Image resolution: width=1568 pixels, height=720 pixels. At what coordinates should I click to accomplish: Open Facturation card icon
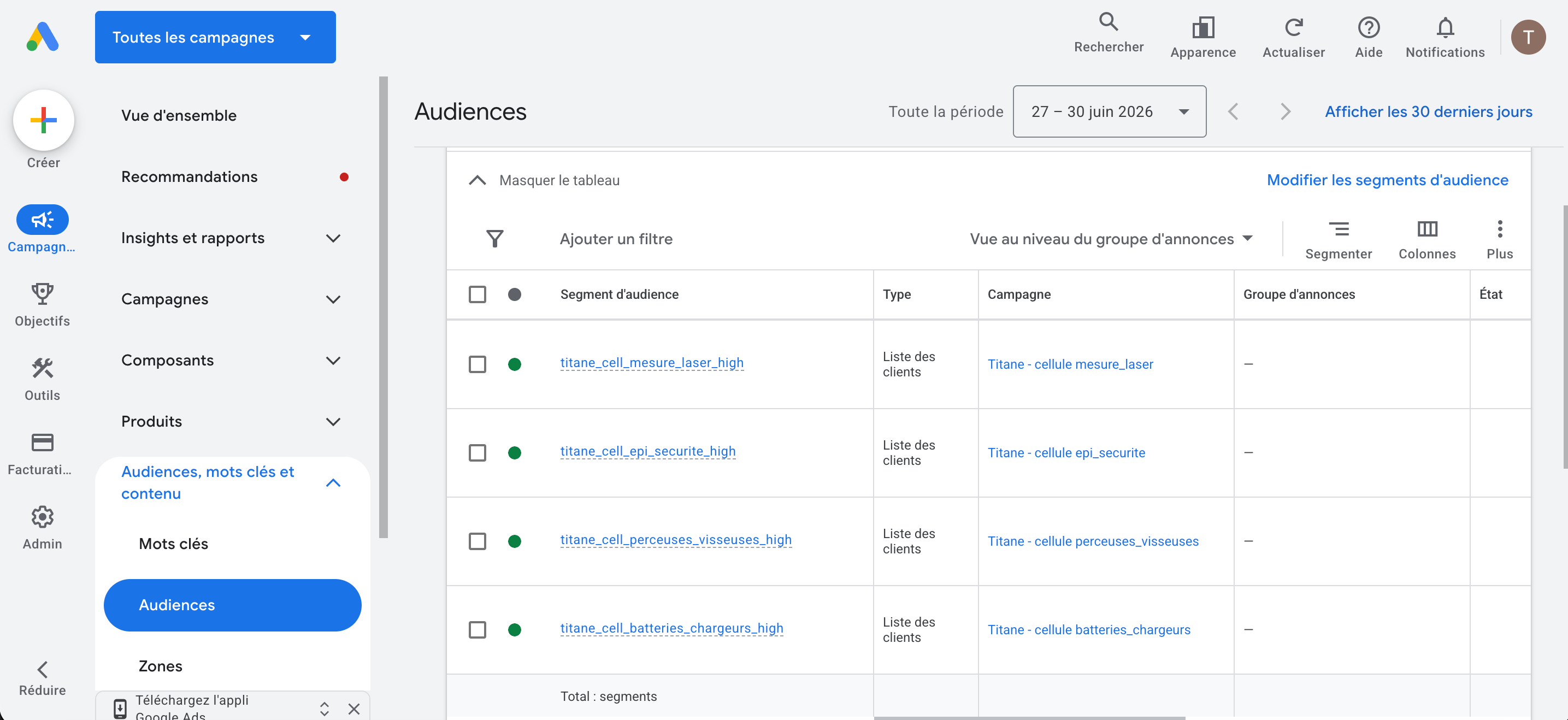(42, 442)
